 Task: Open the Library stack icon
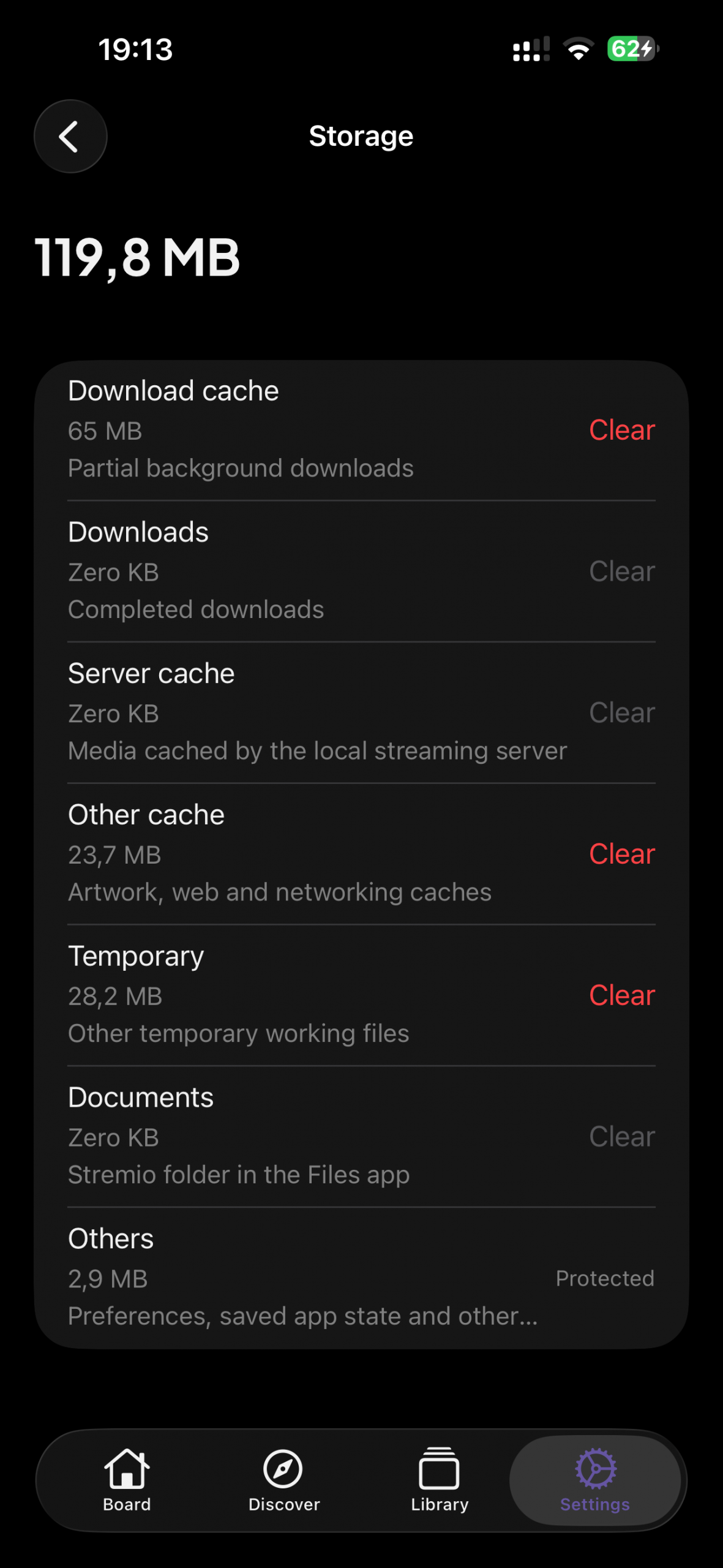pyautogui.click(x=439, y=1468)
